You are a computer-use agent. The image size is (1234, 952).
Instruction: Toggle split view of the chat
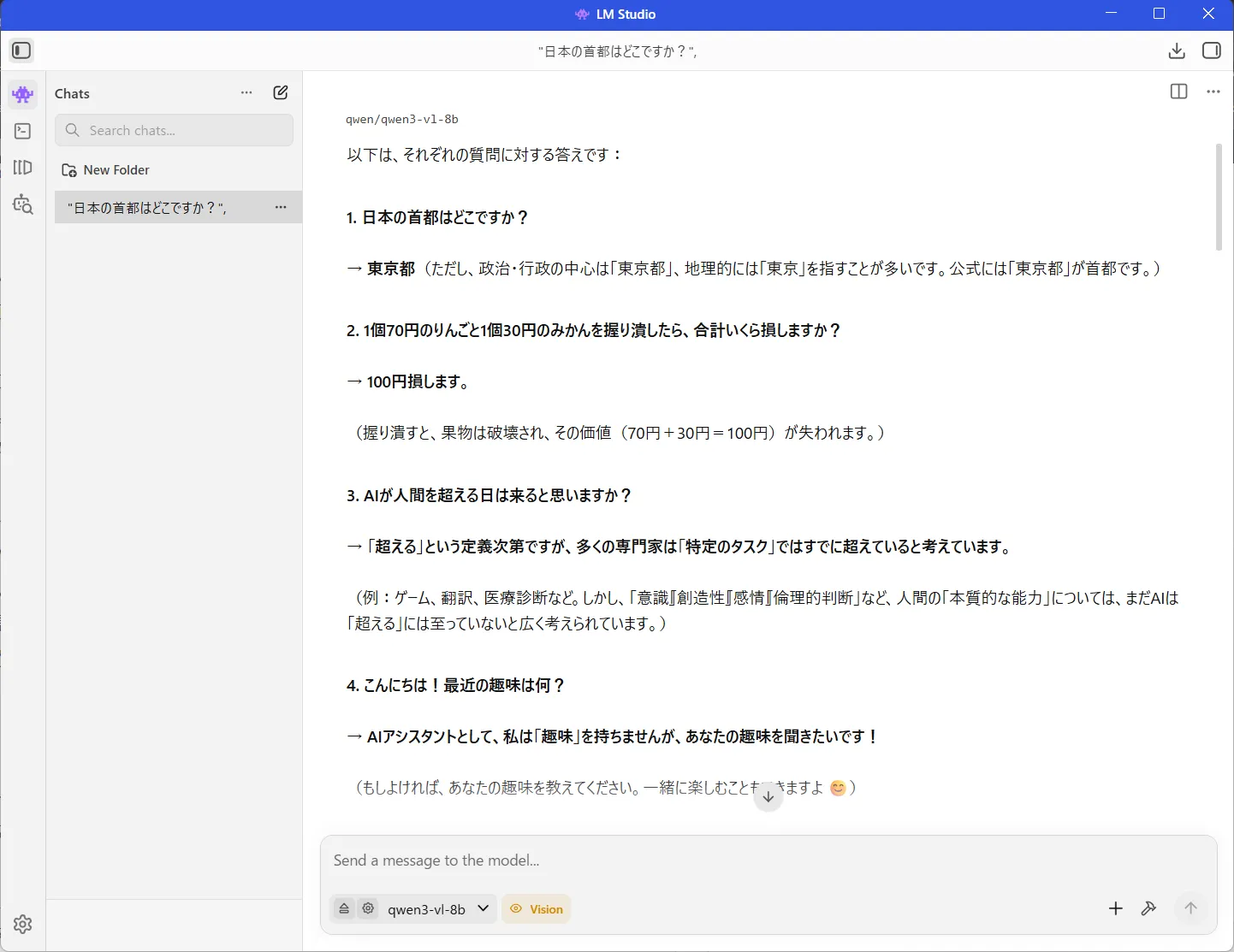(1178, 92)
